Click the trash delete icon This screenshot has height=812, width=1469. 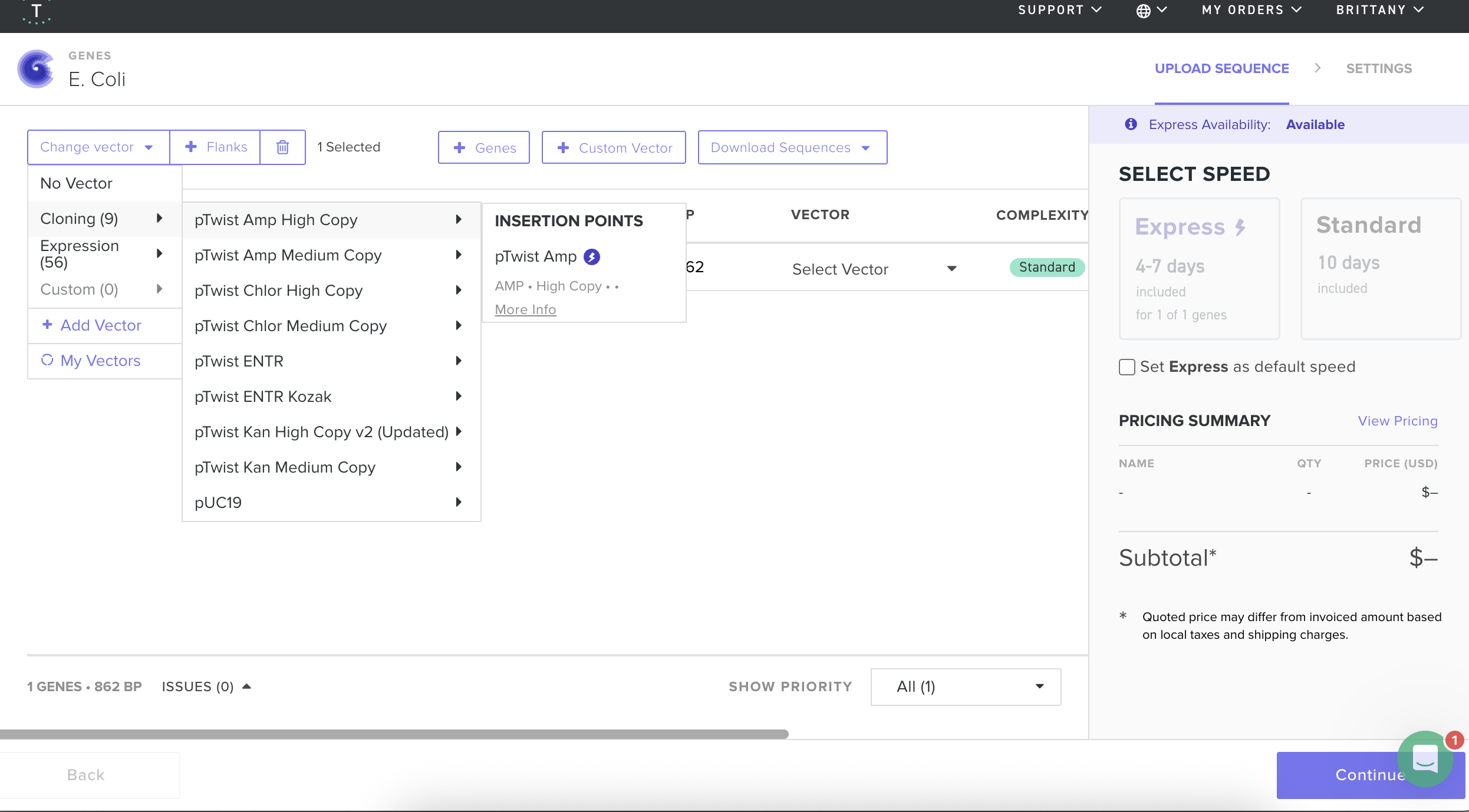pyautogui.click(x=282, y=147)
